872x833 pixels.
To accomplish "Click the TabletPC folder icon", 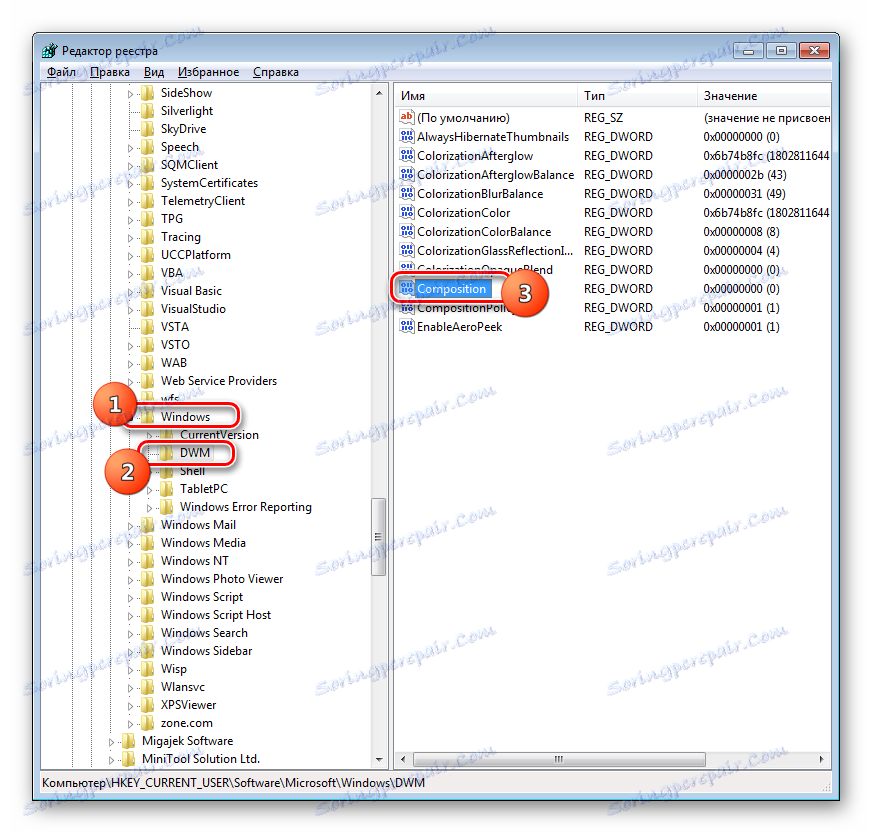I will [x=166, y=489].
